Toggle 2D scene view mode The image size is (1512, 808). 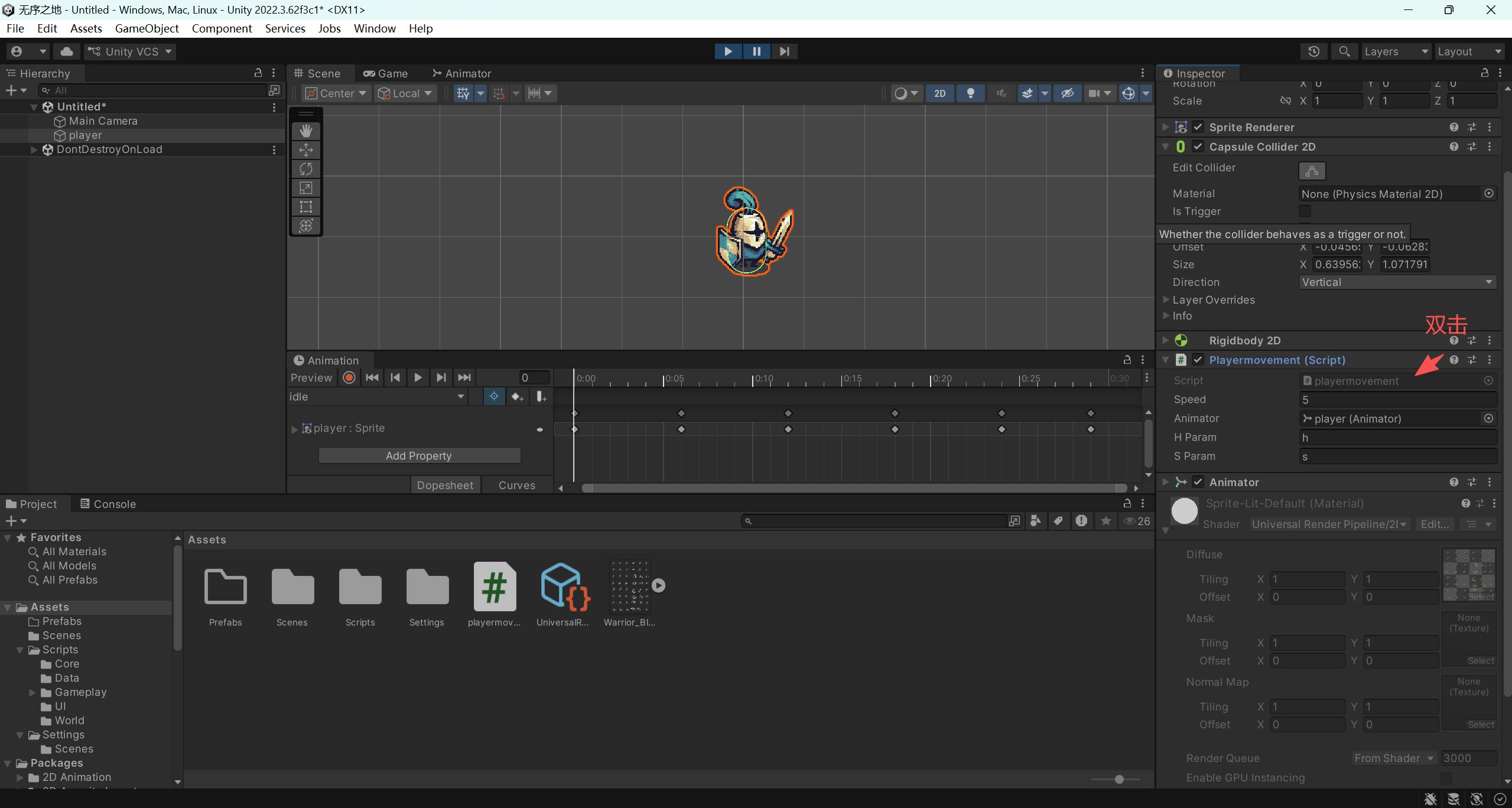(939, 93)
